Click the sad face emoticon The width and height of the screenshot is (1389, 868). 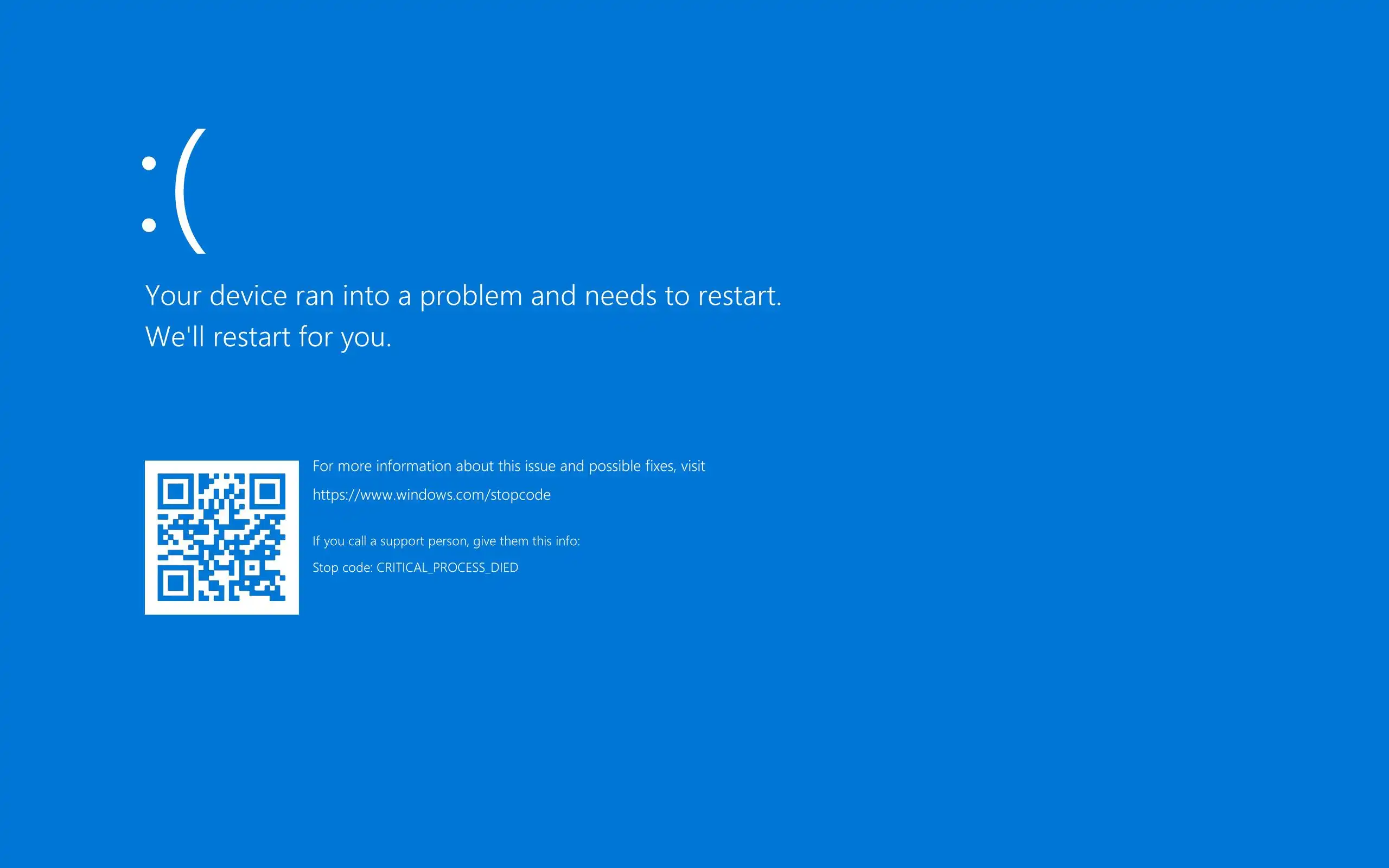click(x=174, y=191)
